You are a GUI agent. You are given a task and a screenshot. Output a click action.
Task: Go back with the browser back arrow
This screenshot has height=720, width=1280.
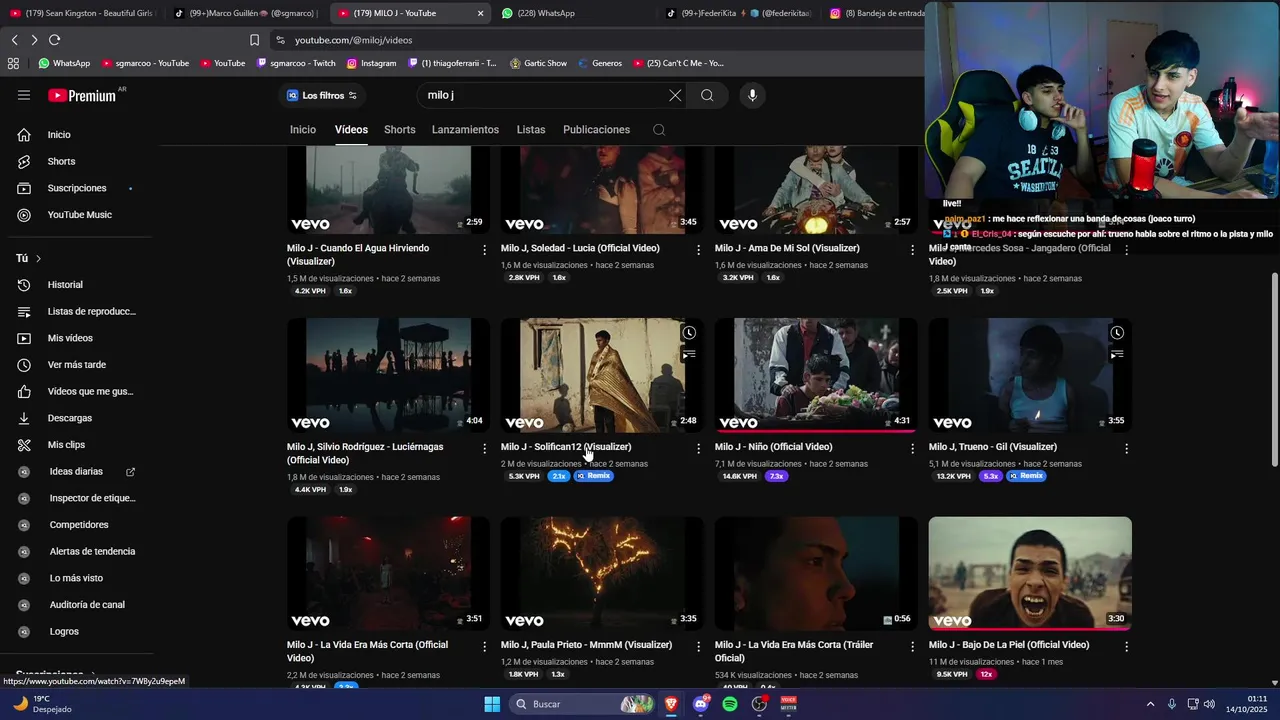click(14, 40)
